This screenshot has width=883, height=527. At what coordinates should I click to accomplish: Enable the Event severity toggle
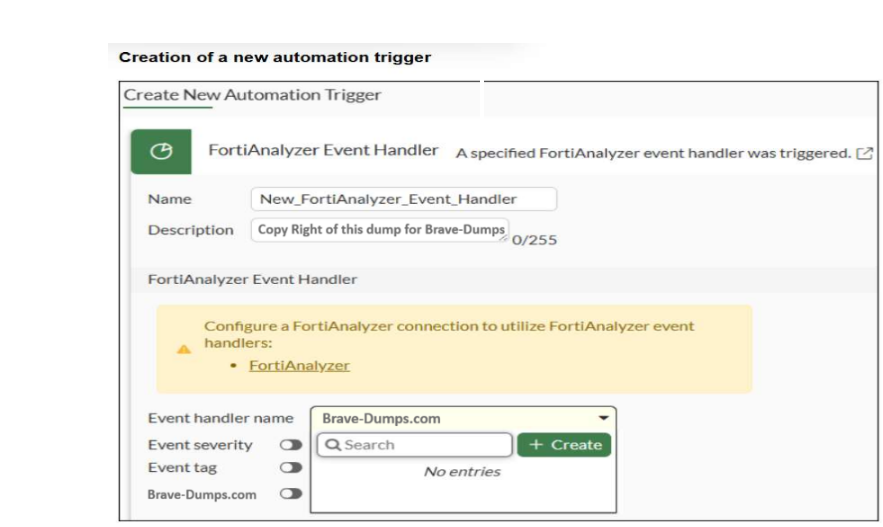[x=291, y=445]
